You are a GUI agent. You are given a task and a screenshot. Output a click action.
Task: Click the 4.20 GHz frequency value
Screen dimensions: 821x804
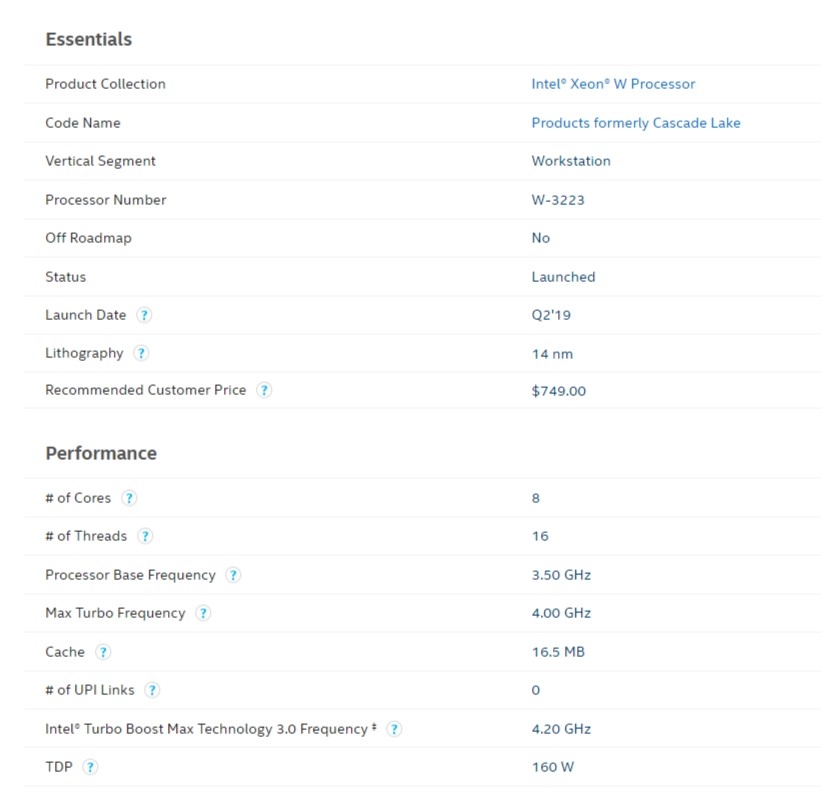pos(561,729)
